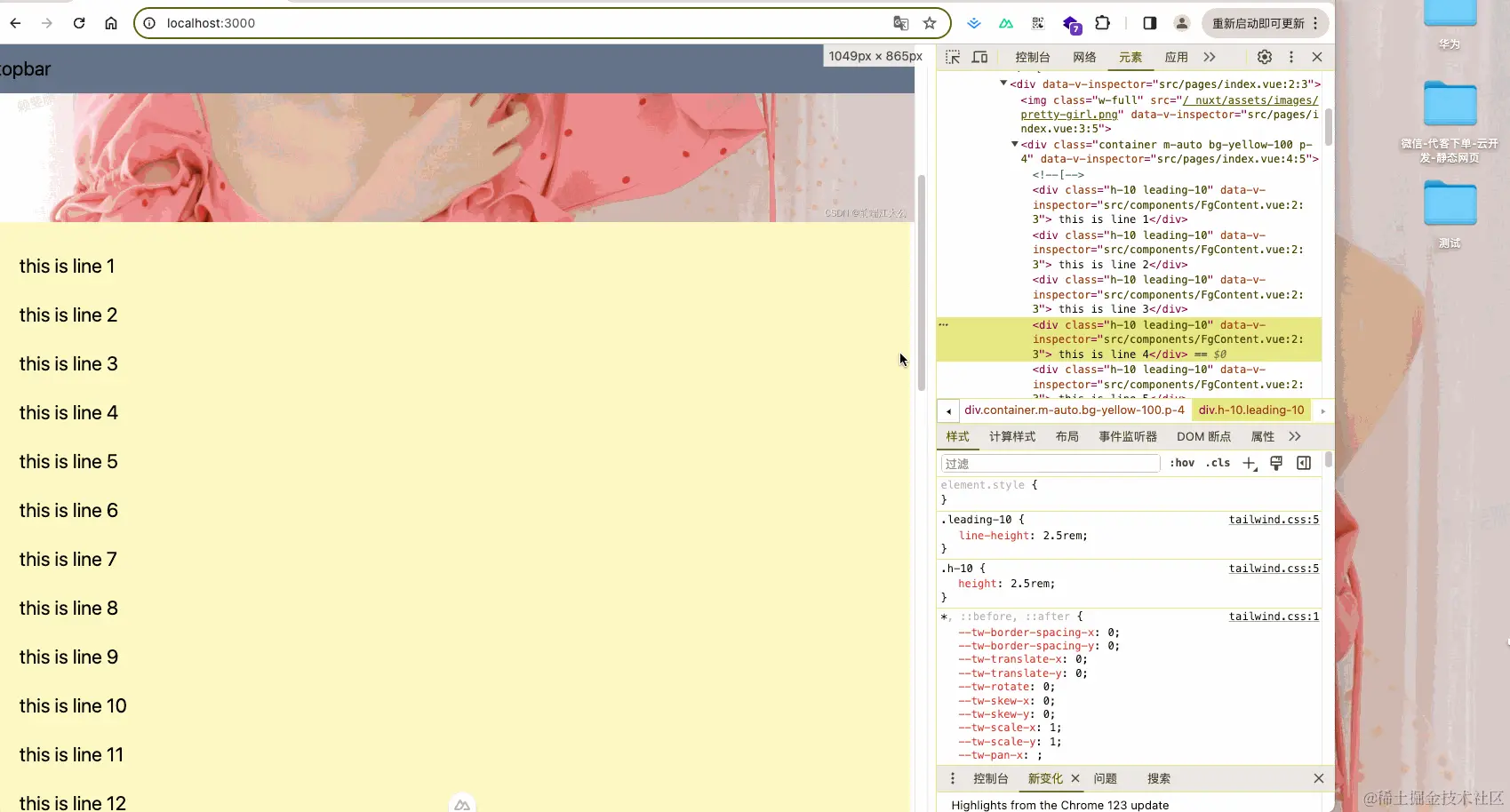
Task: Click the Nuxt DevTools extension icon
Action: [1005, 23]
